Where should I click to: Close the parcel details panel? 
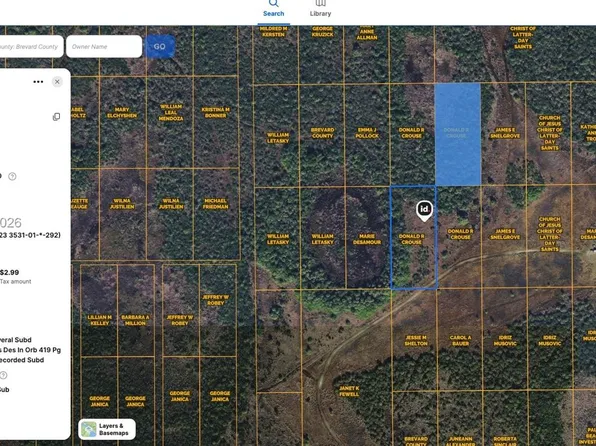57,82
